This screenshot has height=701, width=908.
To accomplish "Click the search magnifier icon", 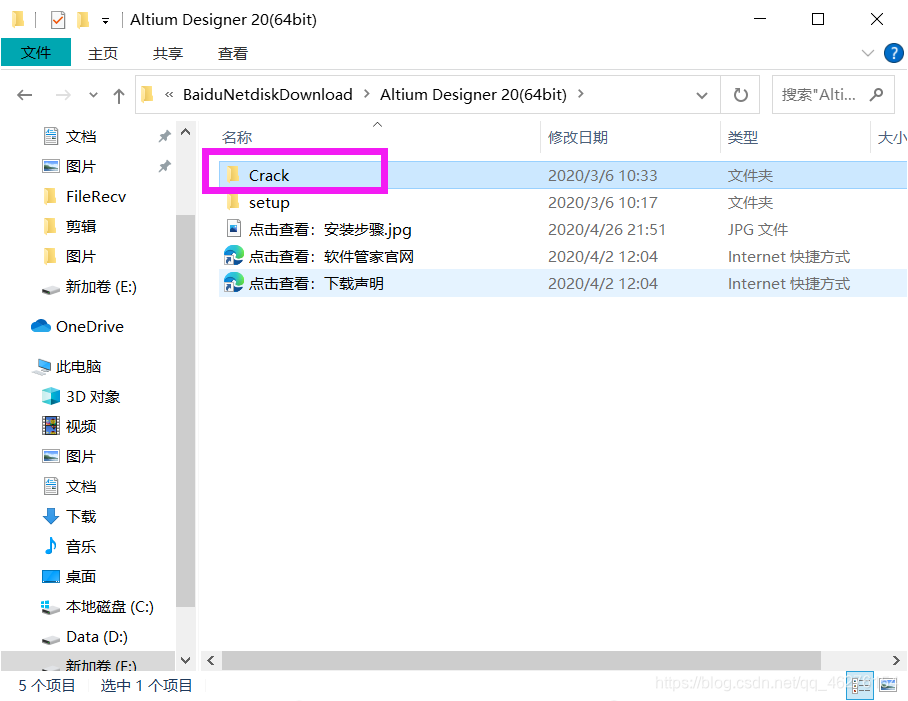I will tap(877, 94).
